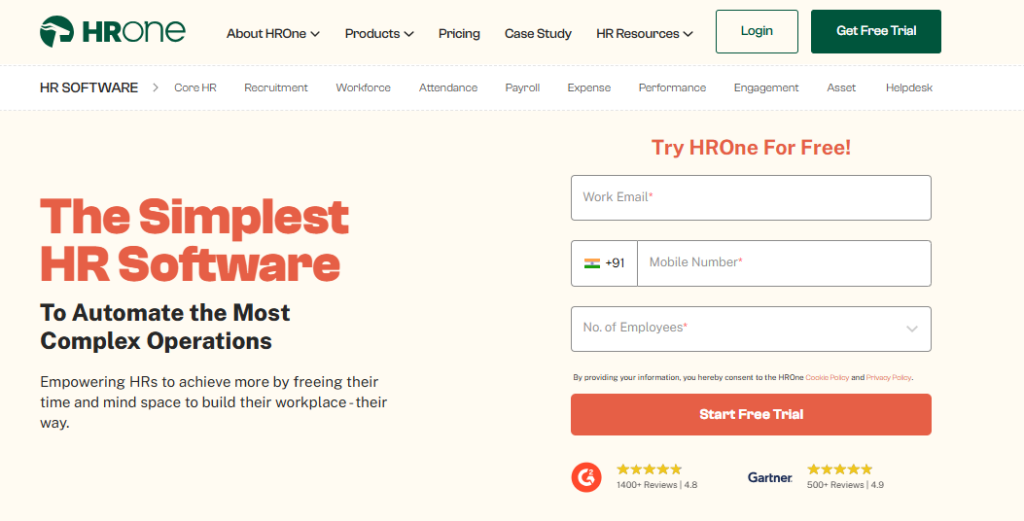Open the Pricing page

tap(459, 33)
